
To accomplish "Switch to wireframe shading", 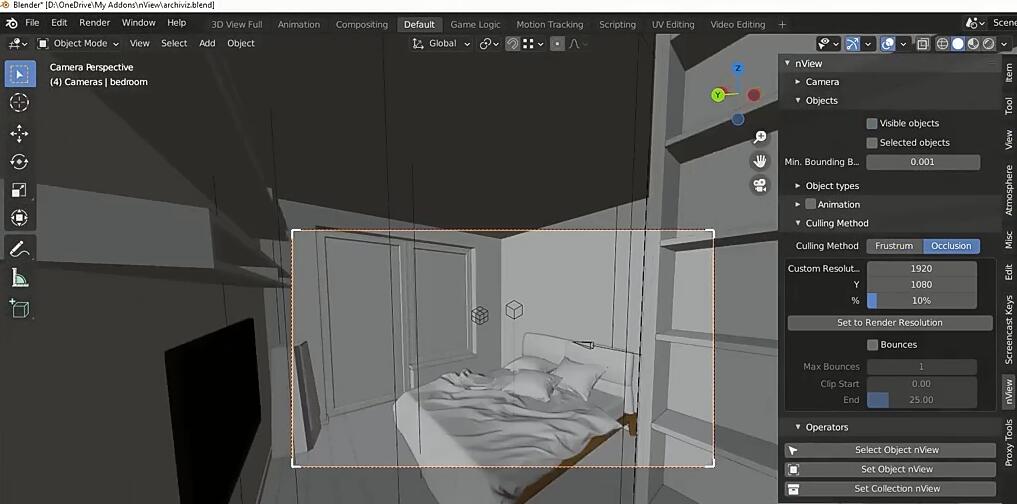I will (942, 43).
